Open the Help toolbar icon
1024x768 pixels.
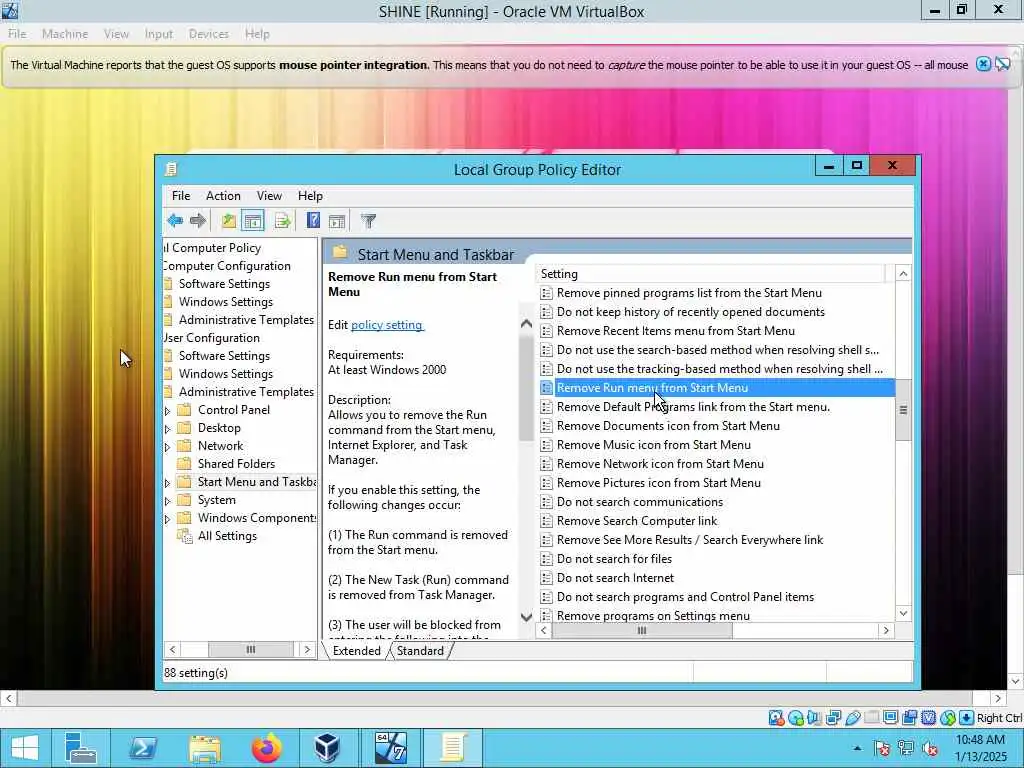tap(313, 221)
